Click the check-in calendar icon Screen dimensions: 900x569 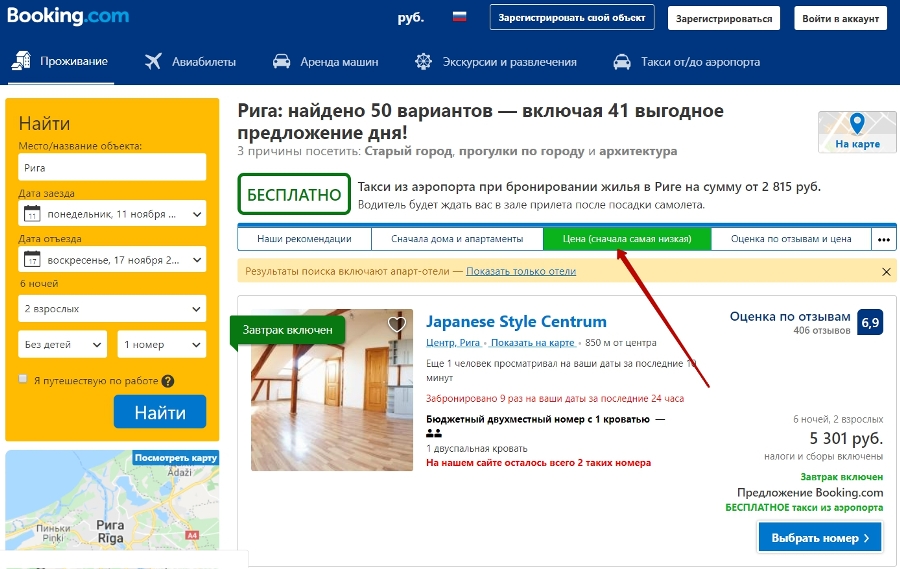32,214
